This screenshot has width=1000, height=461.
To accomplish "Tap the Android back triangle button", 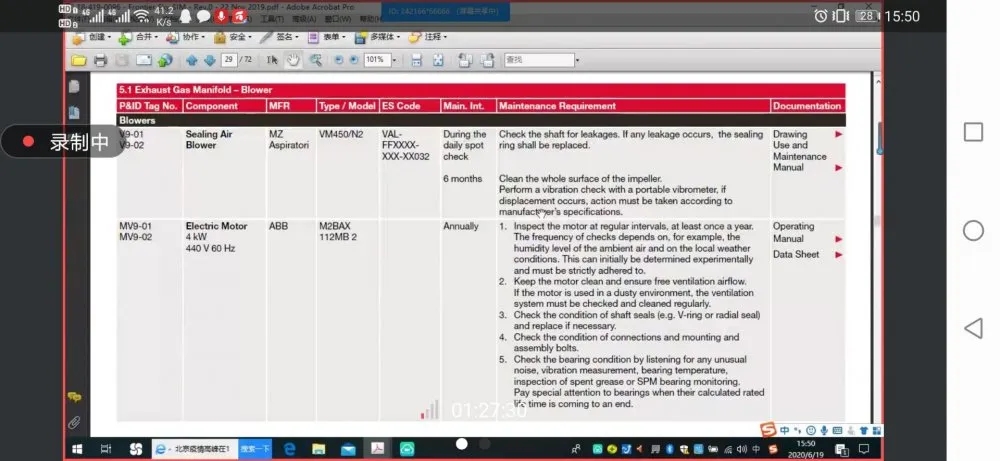I will pos(973,328).
